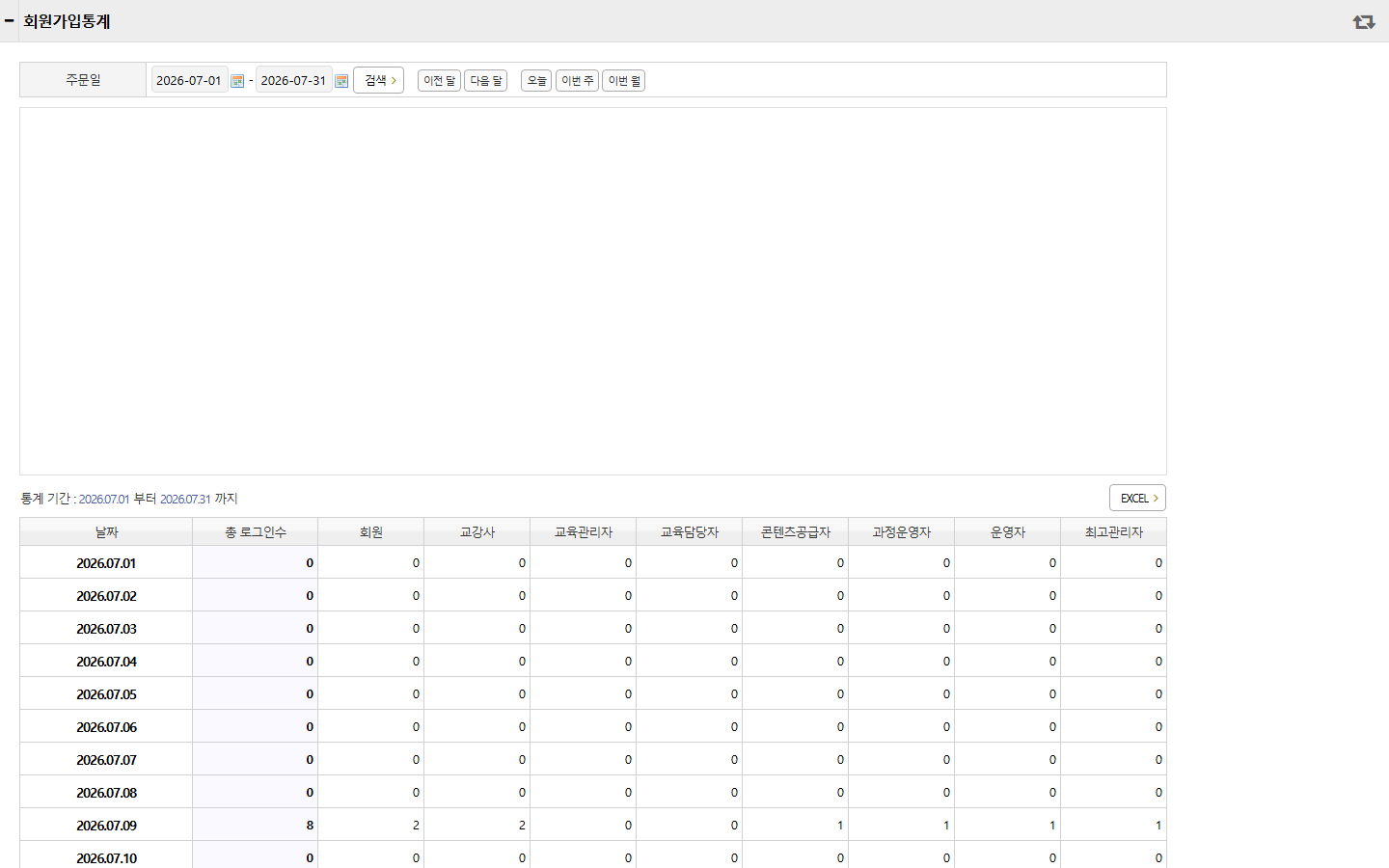Image resolution: width=1389 pixels, height=868 pixels.
Task: Open the end date calendar picker icon
Action: point(341,81)
